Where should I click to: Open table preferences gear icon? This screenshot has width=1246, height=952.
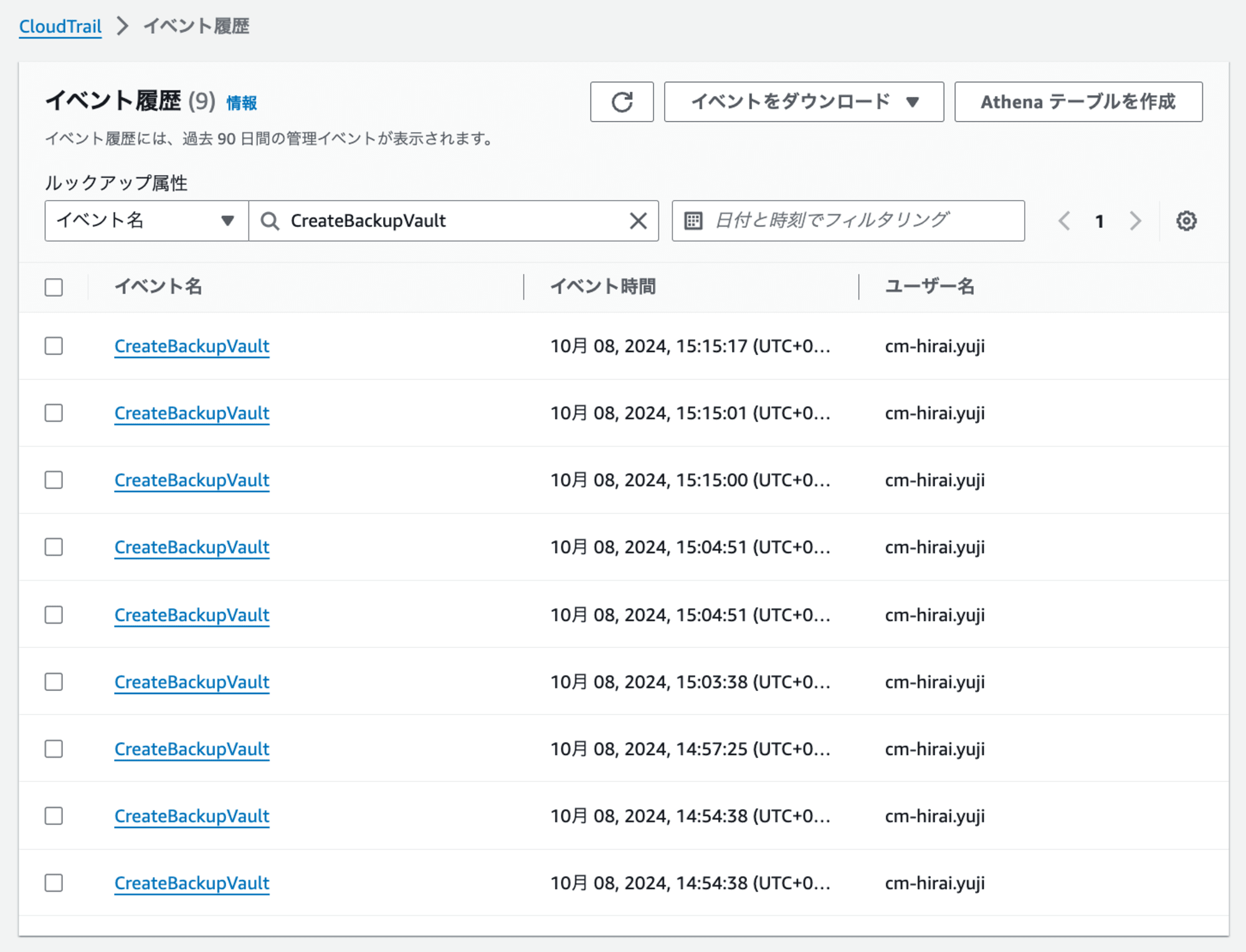[1186, 221]
